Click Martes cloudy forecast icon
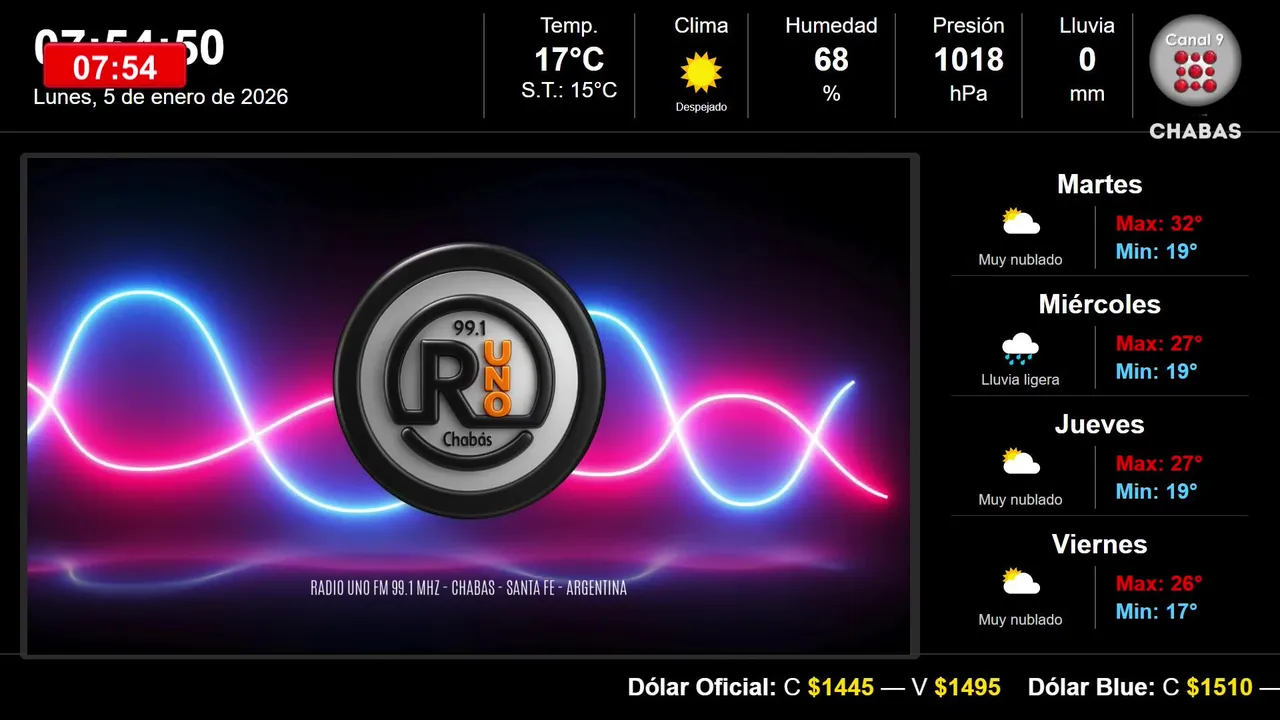 click(1021, 222)
